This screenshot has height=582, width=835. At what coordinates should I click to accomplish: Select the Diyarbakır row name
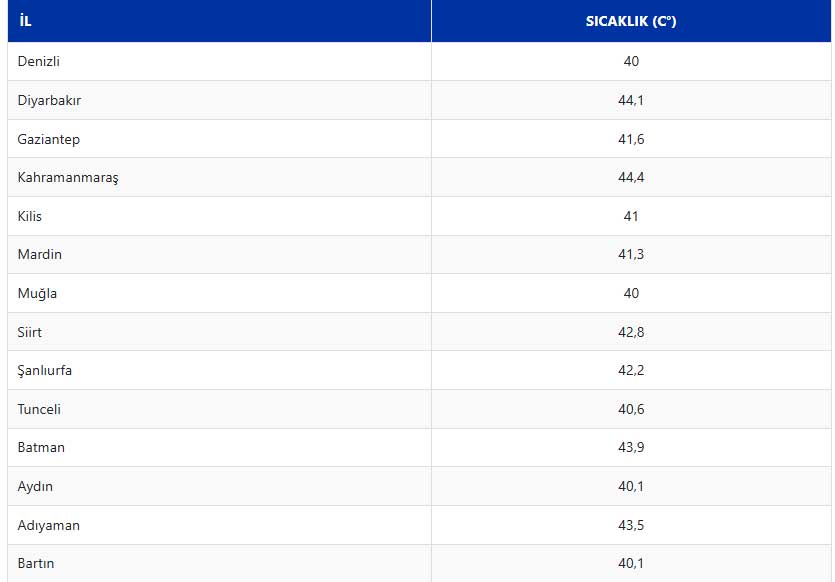[x=49, y=101]
